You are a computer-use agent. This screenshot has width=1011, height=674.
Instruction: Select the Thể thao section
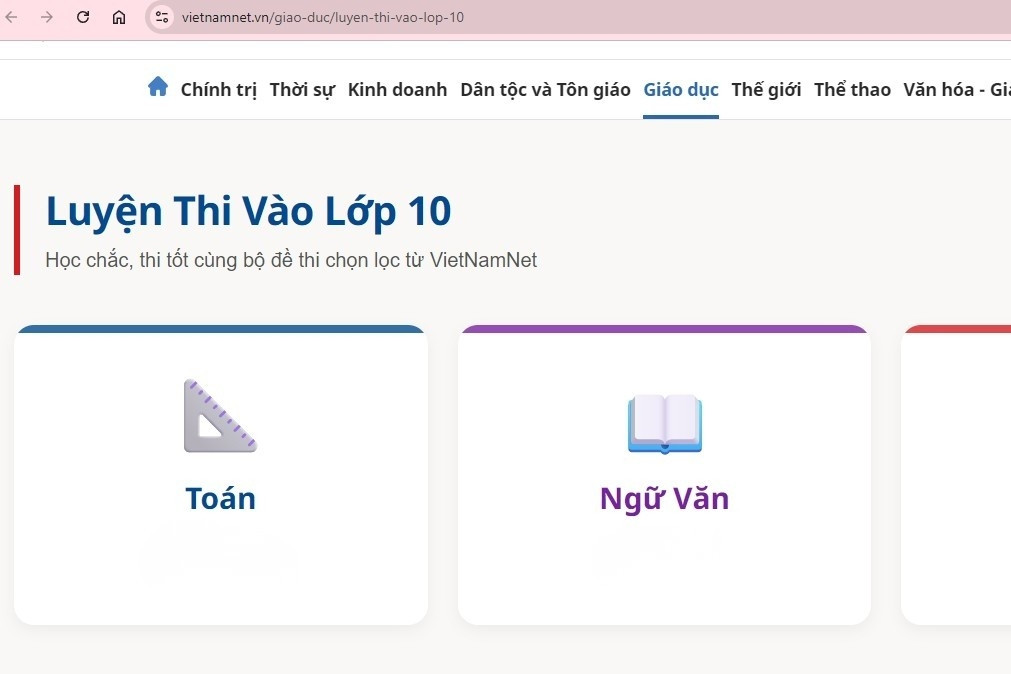851,89
